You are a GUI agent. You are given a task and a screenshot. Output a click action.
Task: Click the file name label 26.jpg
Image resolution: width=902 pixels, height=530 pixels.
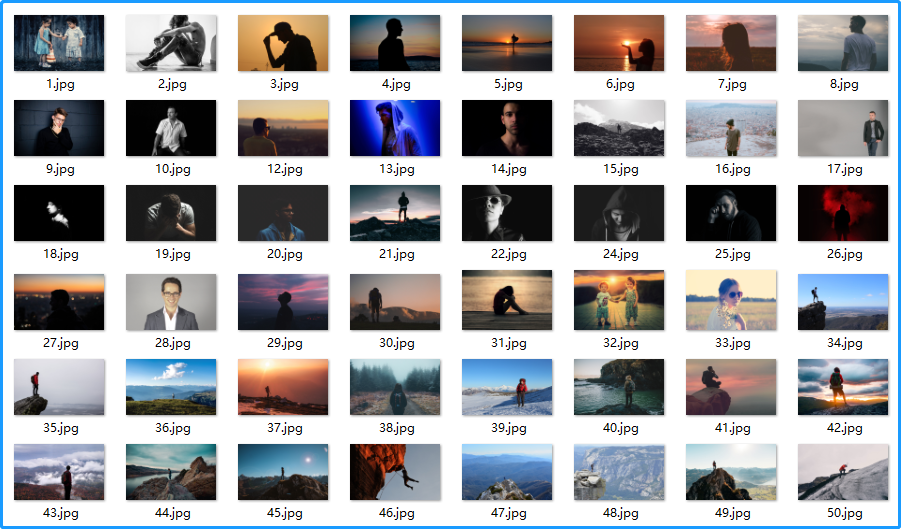[x=844, y=254]
